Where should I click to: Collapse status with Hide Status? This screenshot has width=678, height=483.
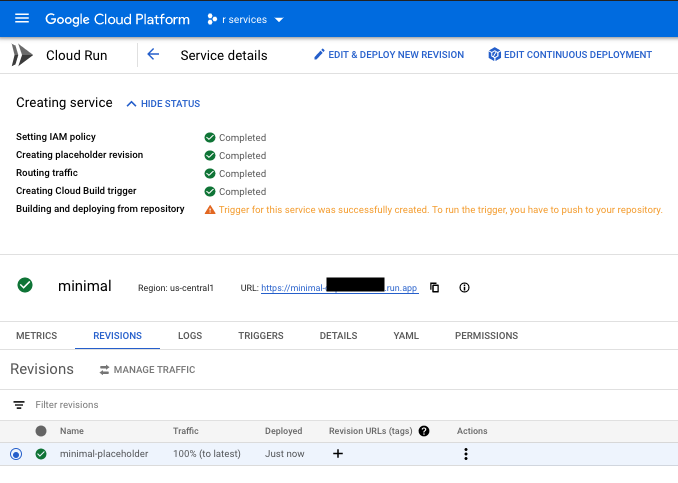163,104
